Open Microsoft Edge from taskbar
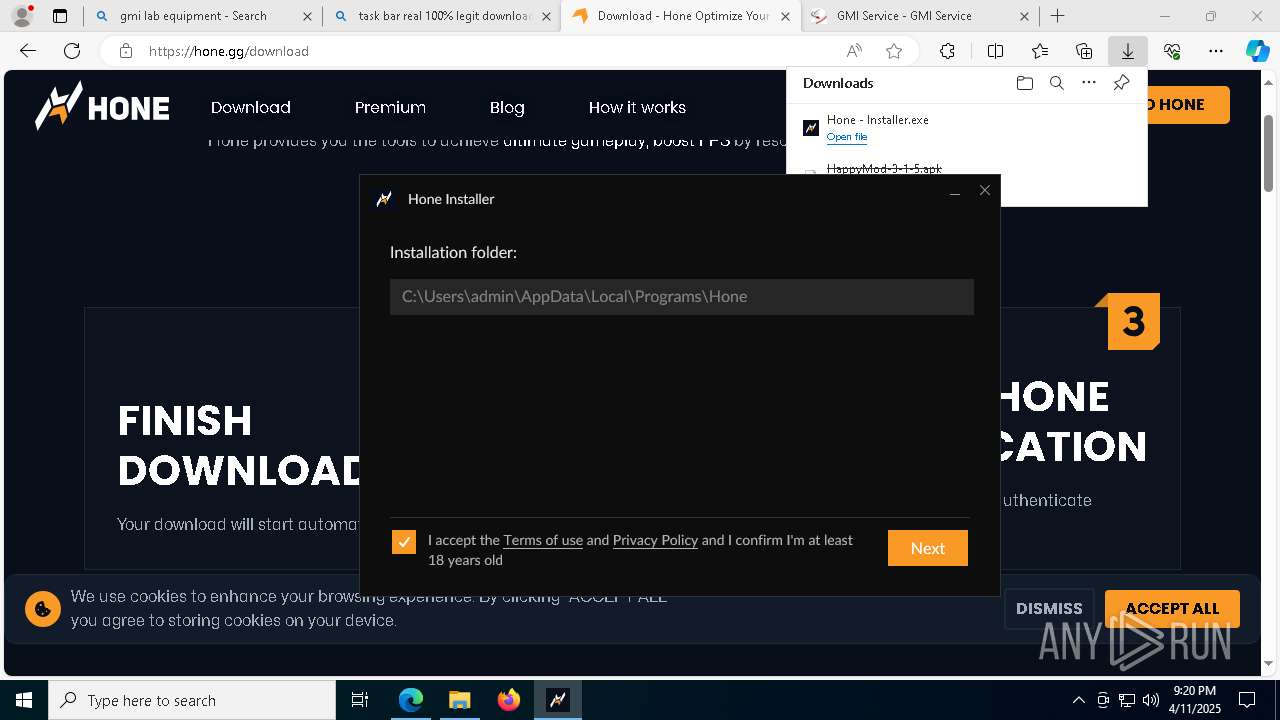 (x=411, y=700)
